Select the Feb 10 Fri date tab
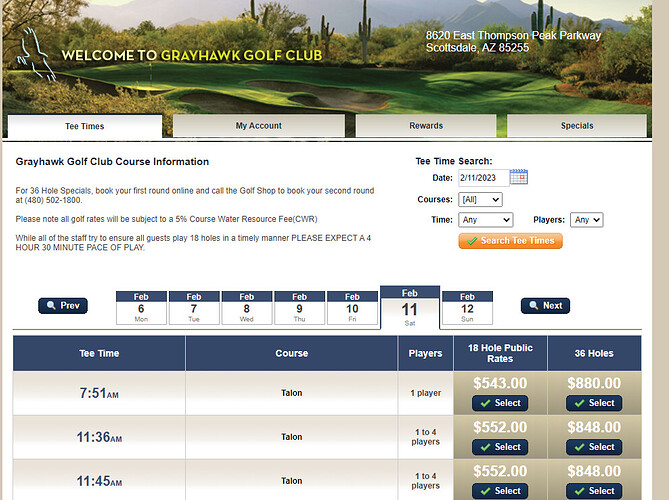Image resolution: width=669 pixels, height=500 pixels. coord(352,308)
